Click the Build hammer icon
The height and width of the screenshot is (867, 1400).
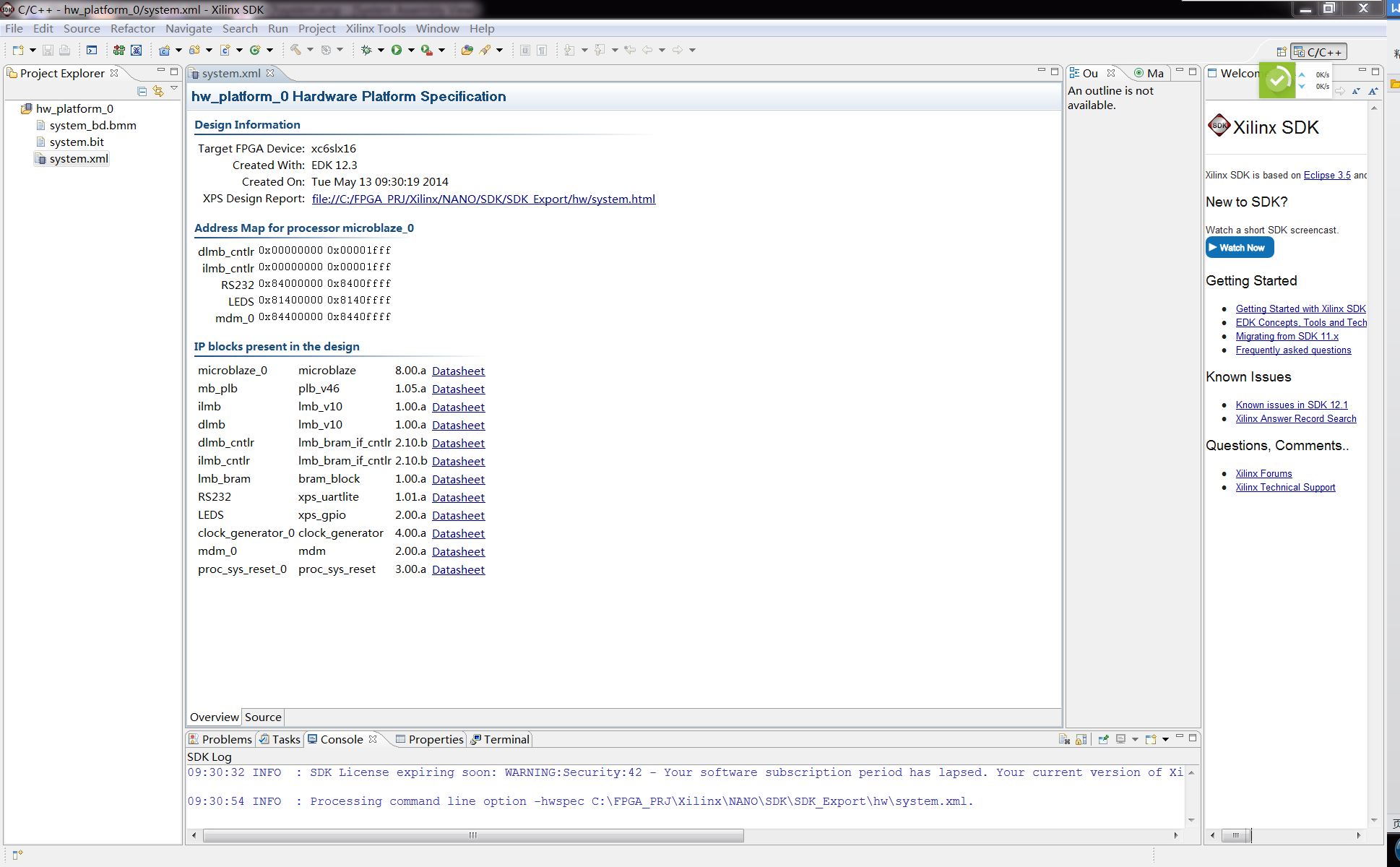point(295,50)
